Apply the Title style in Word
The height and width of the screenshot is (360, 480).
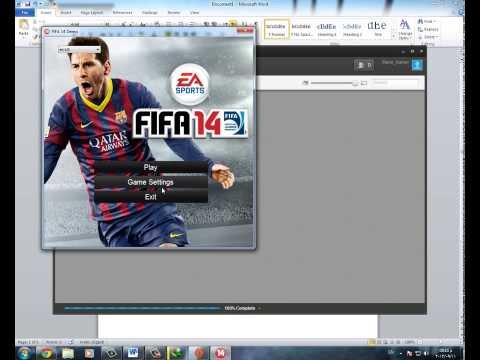pos(377,29)
